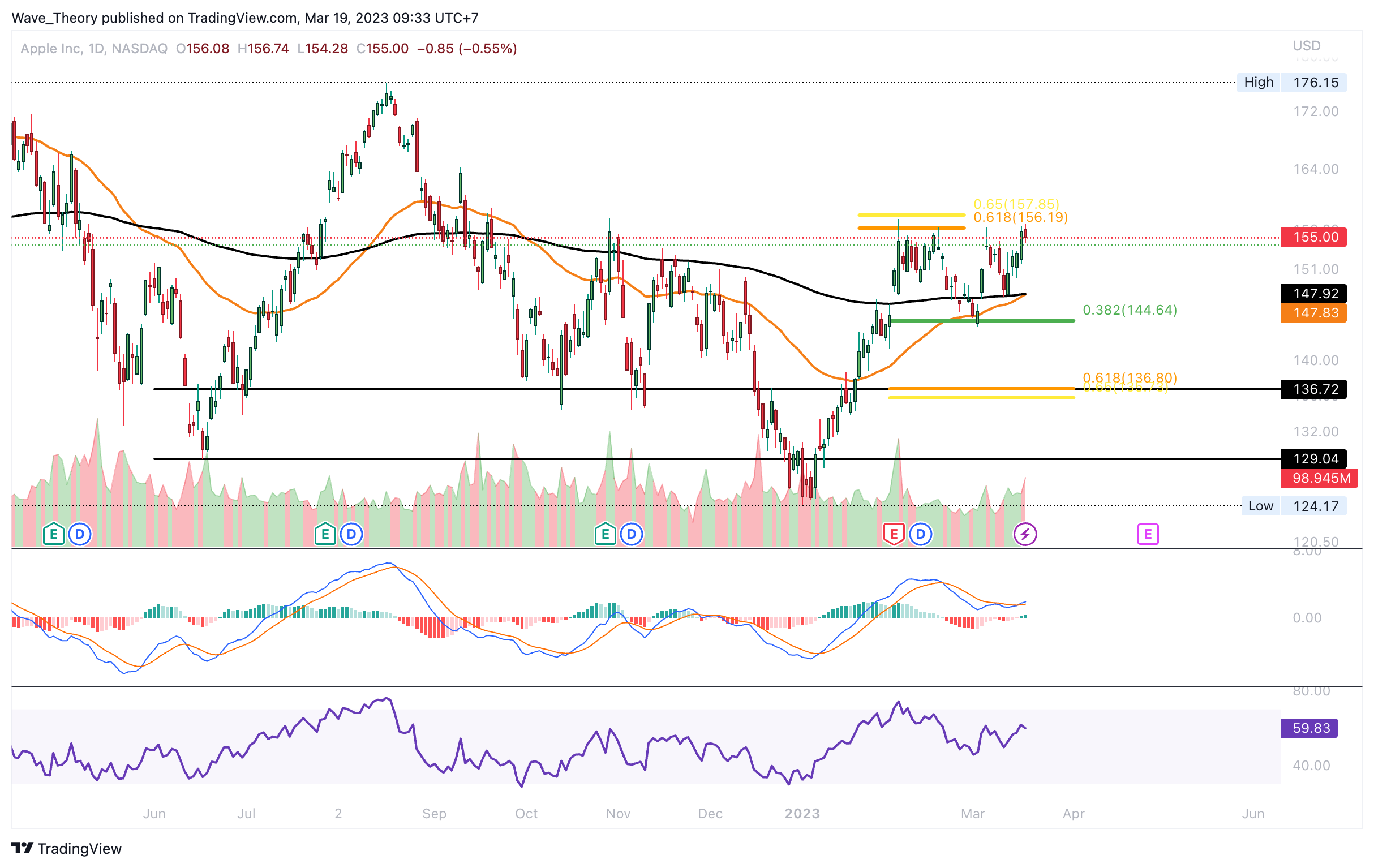Click the Apple Inc, 1D, NASDAQ symbol title

click(94, 49)
